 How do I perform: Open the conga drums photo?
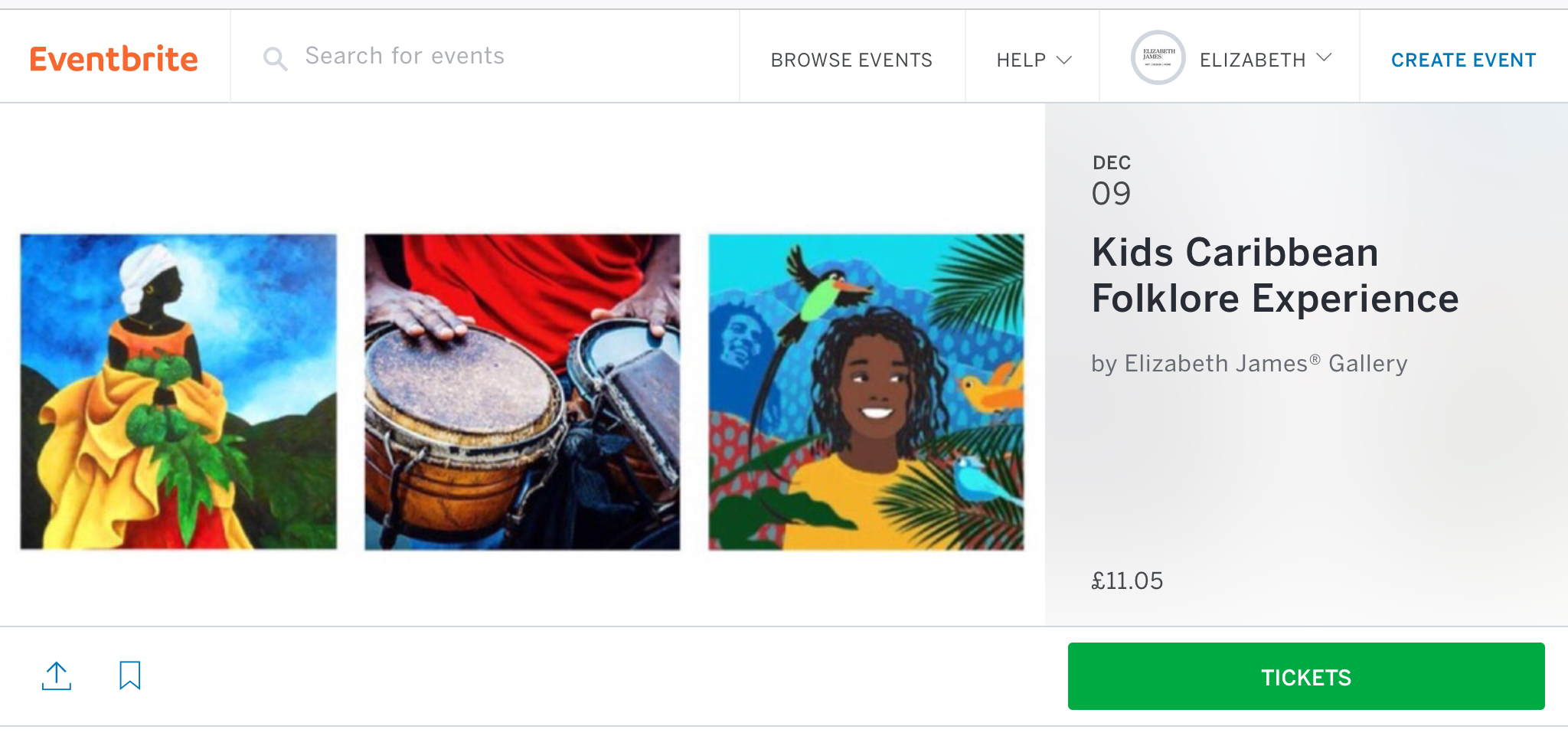pyautogui.click(x=522, y=392)
